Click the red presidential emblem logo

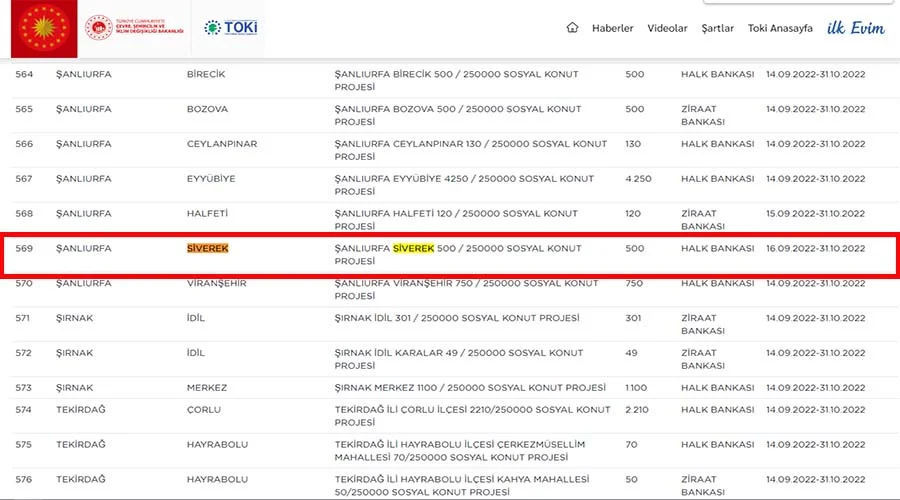pyautogui.click(x=44, y=28)
